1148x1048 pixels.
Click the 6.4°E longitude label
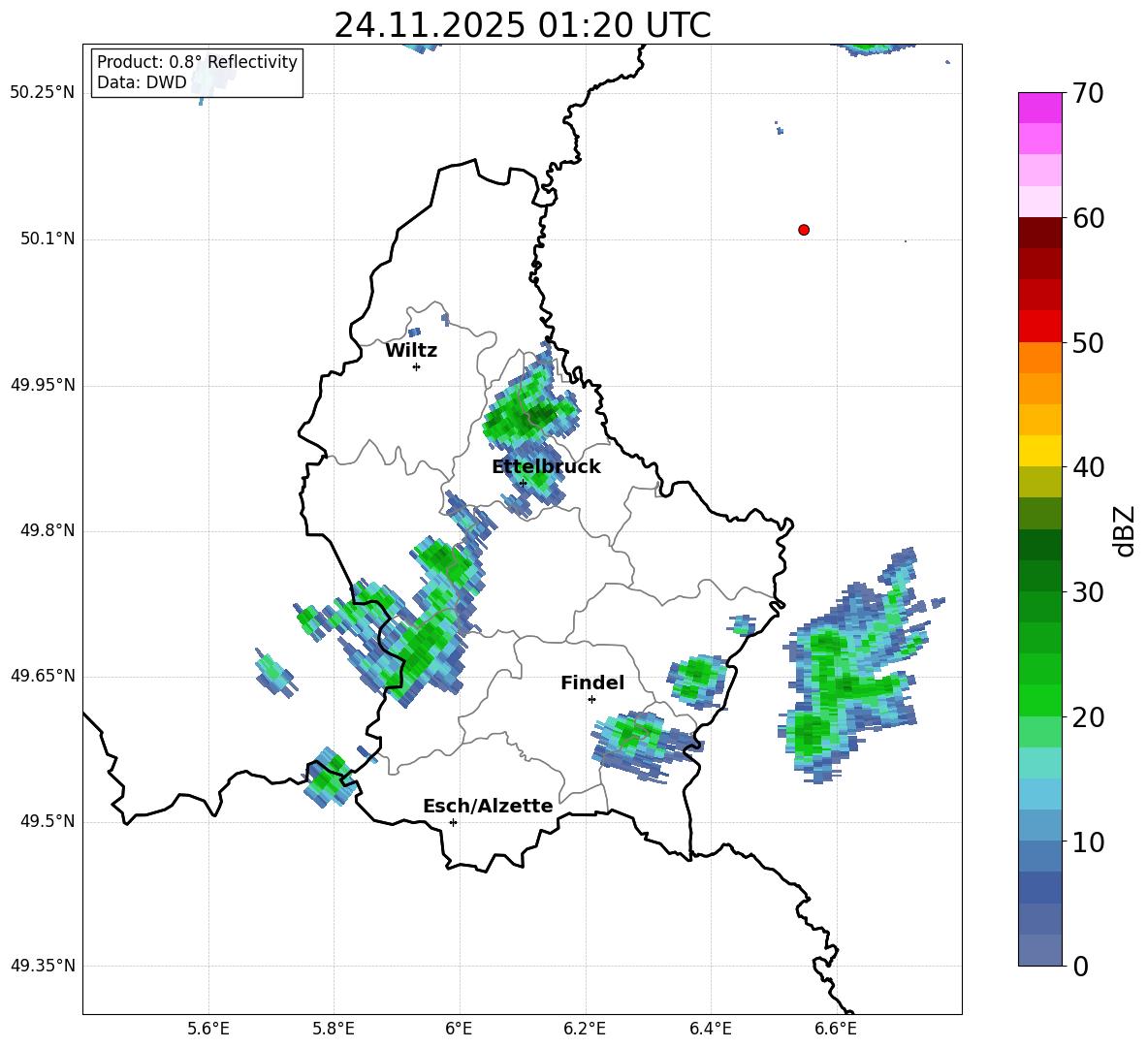coord(710,1029)
